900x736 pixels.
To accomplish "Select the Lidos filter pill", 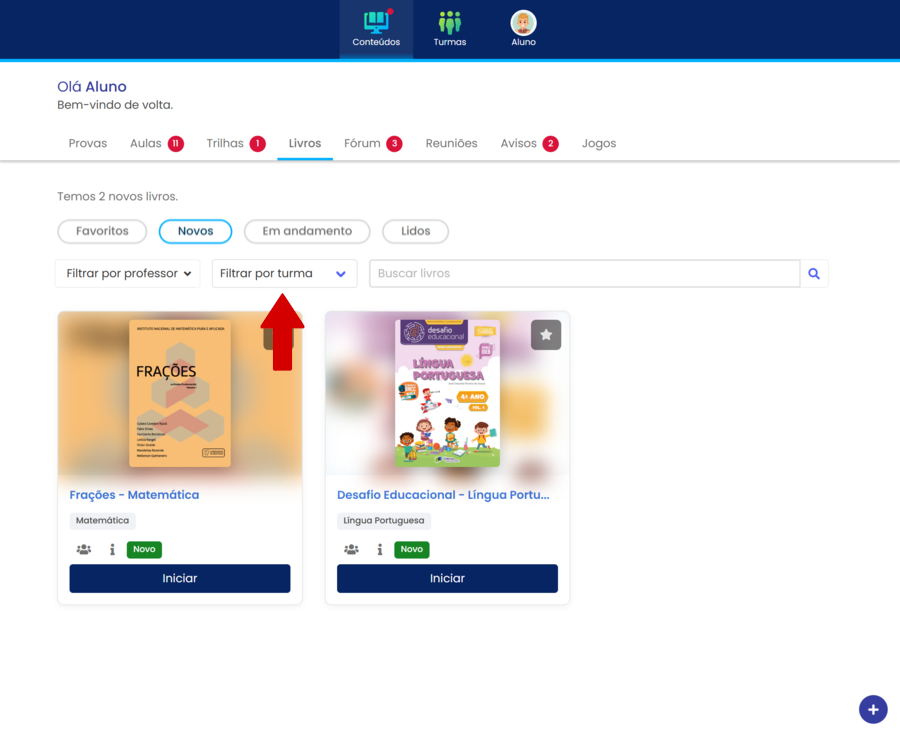I will point(415,231).
